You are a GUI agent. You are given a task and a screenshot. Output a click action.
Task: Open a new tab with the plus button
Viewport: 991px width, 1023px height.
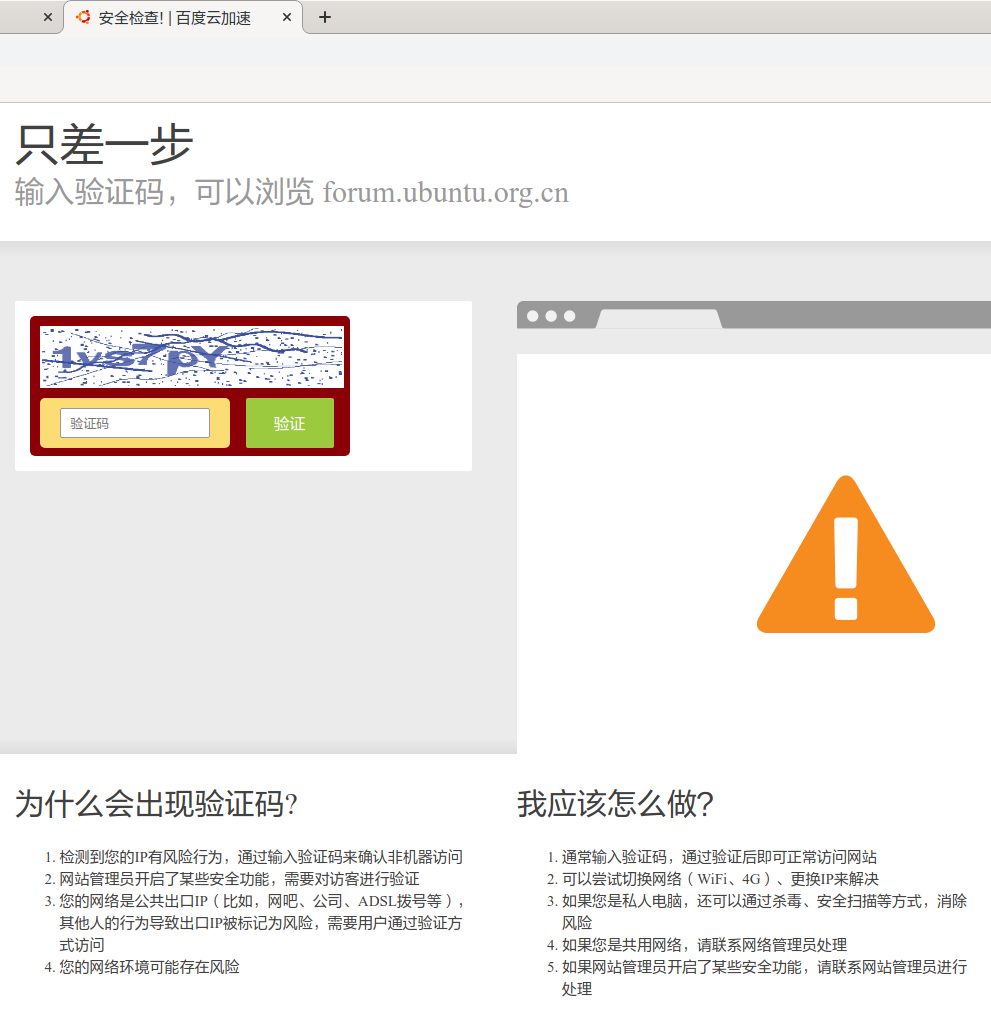coord(325,18)
